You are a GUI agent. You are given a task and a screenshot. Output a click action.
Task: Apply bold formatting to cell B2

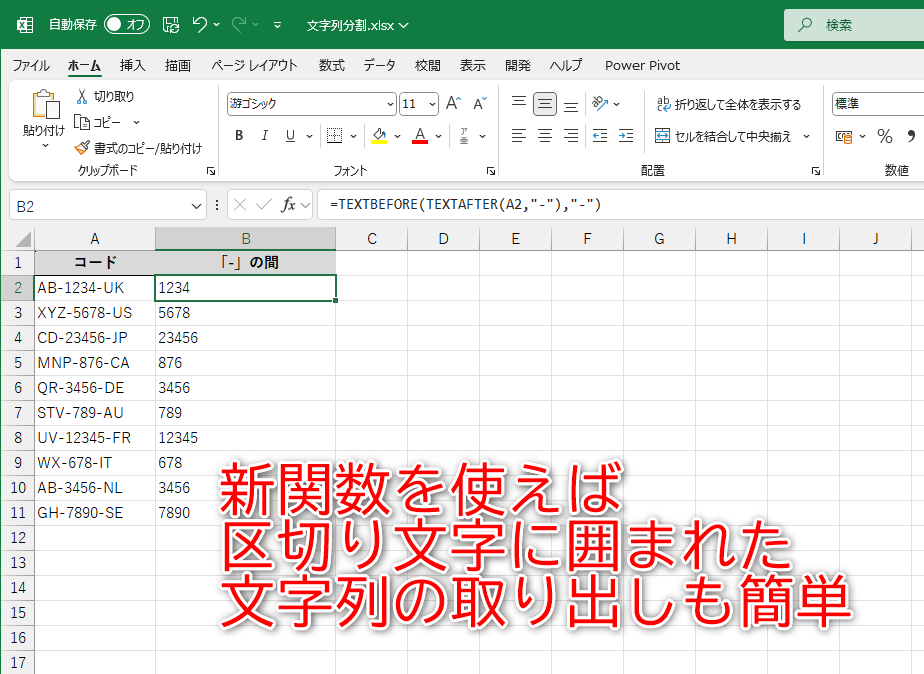(240, 135)
